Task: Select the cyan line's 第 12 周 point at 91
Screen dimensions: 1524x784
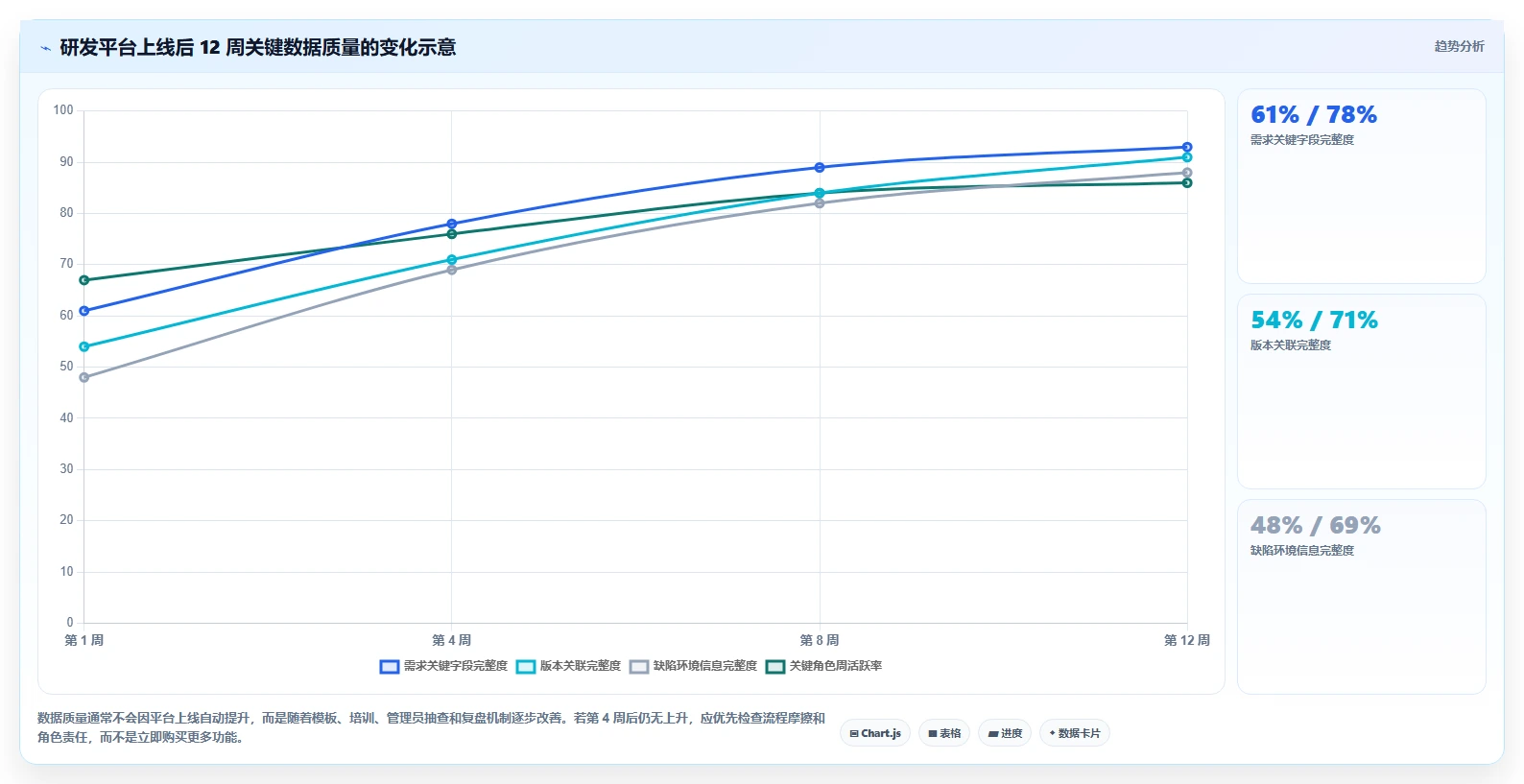Action: click(x=1187, y=157)
